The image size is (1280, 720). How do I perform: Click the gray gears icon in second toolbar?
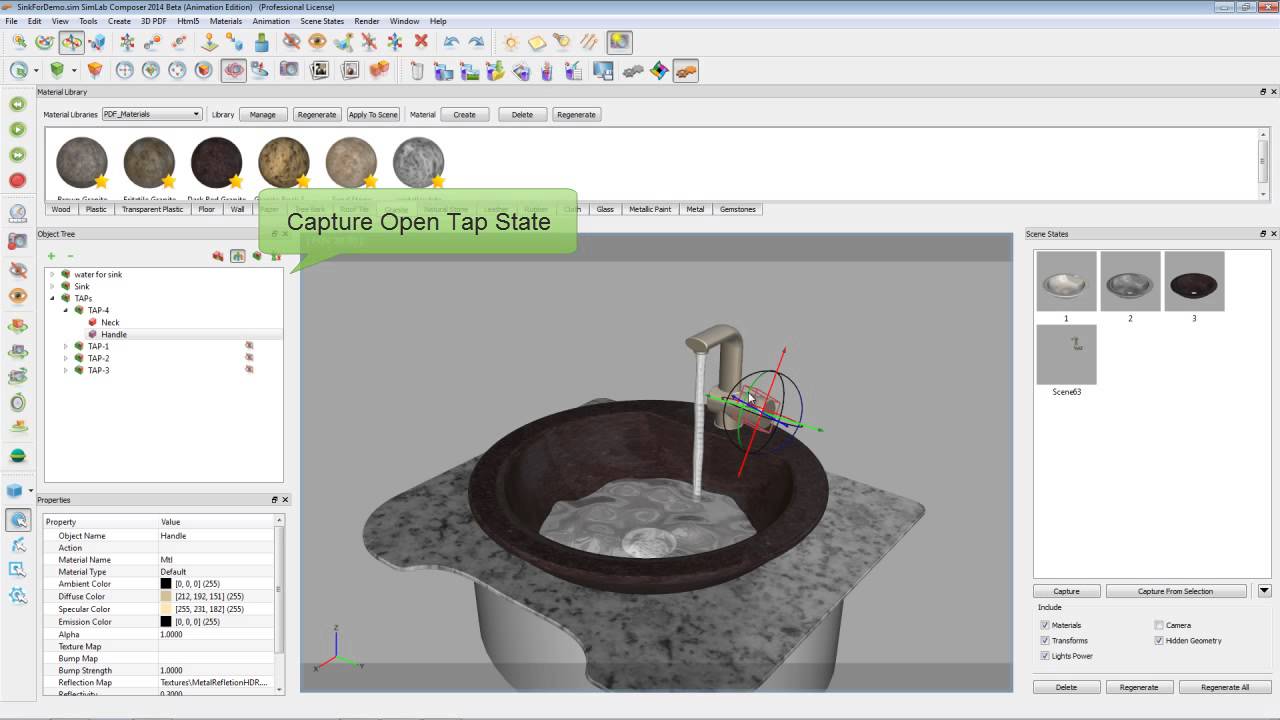(x=632, y=71)
